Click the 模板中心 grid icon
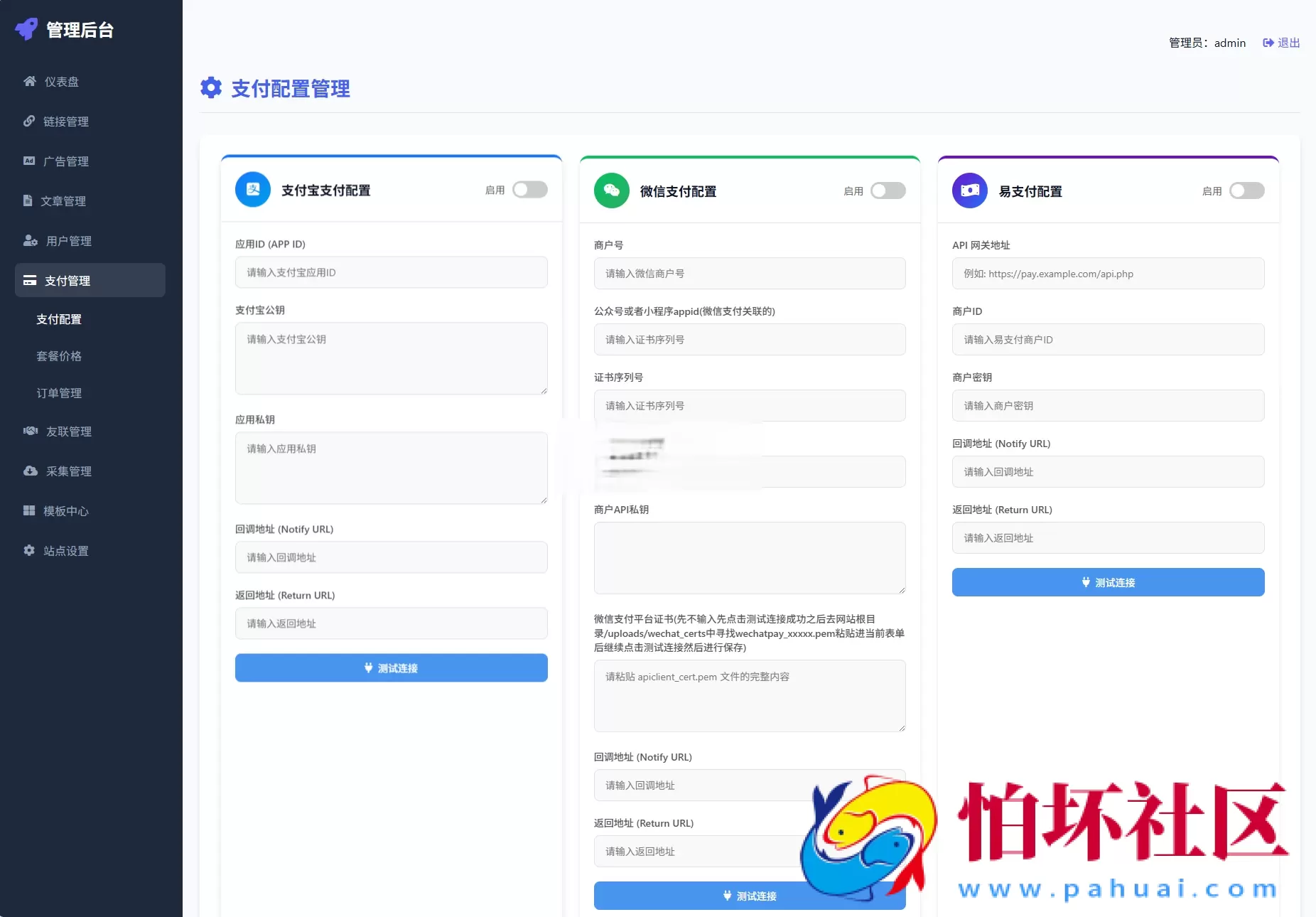 (29, 510)
